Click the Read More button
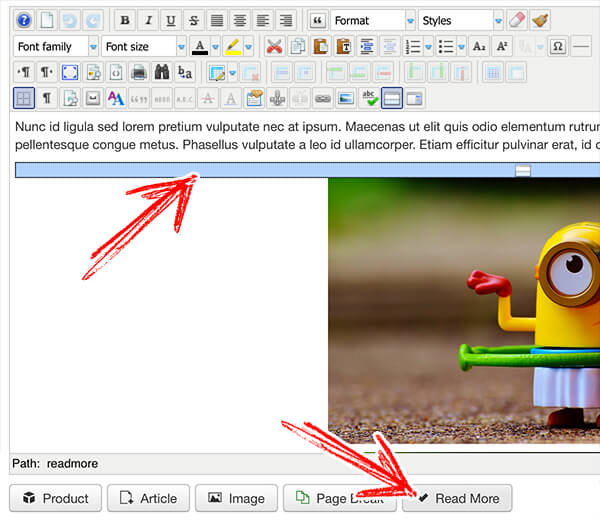 pos(457,498)
